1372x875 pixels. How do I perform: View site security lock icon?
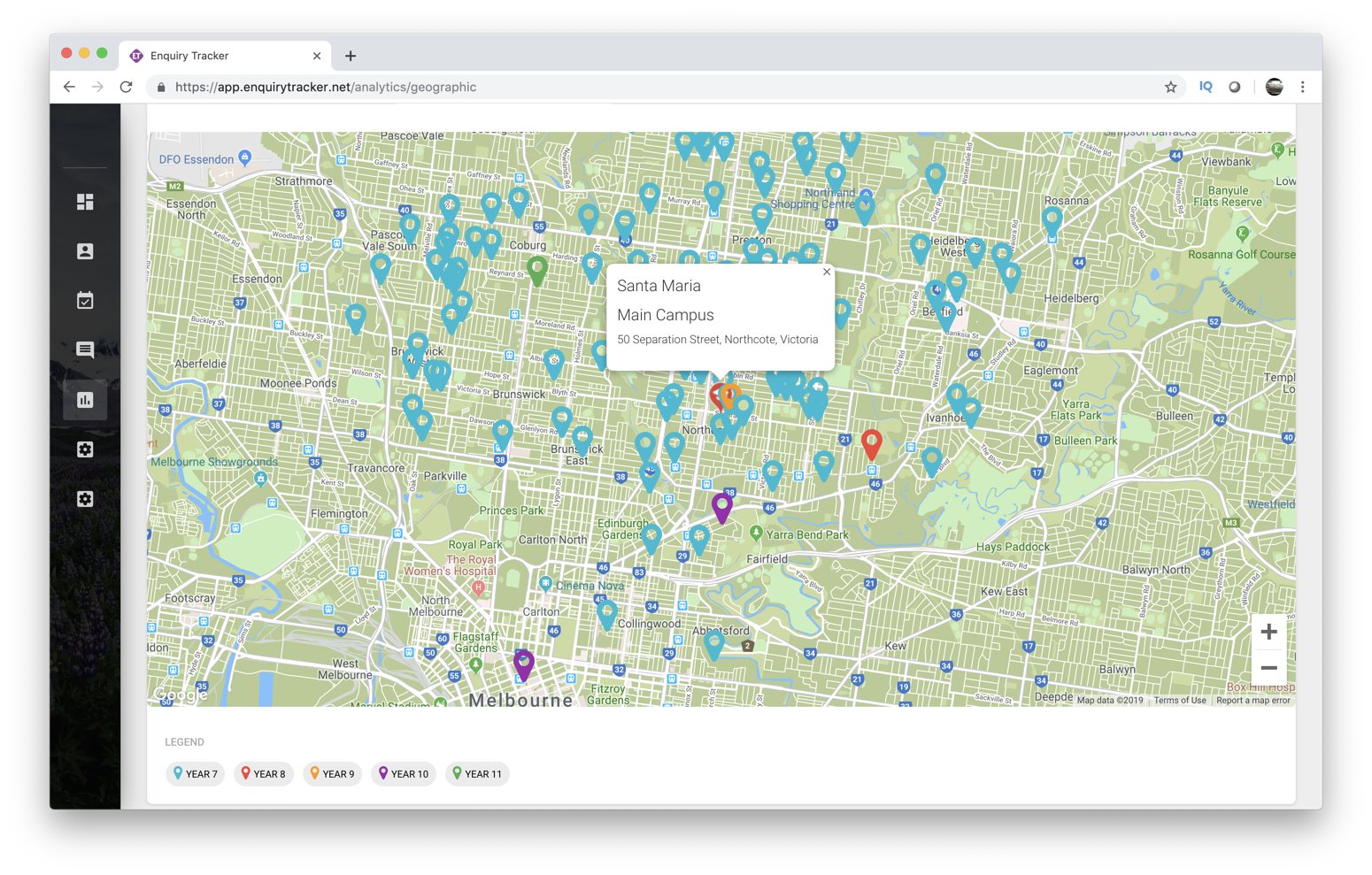tap(161, 87)
